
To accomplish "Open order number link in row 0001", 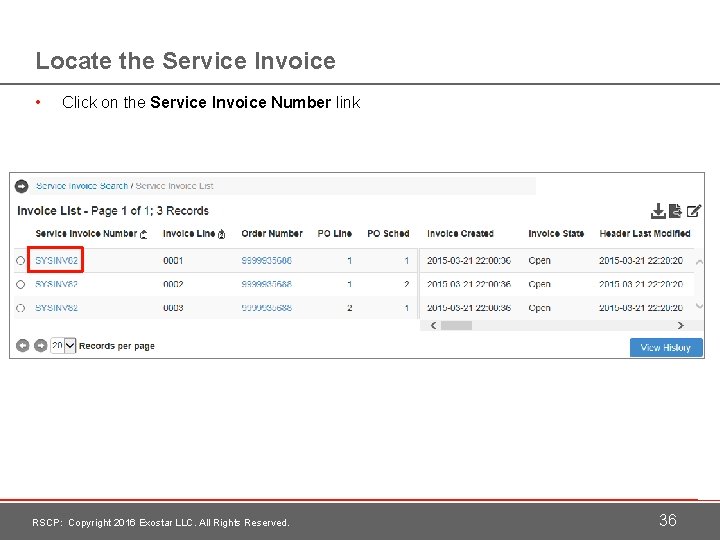I will click(266, 260).
